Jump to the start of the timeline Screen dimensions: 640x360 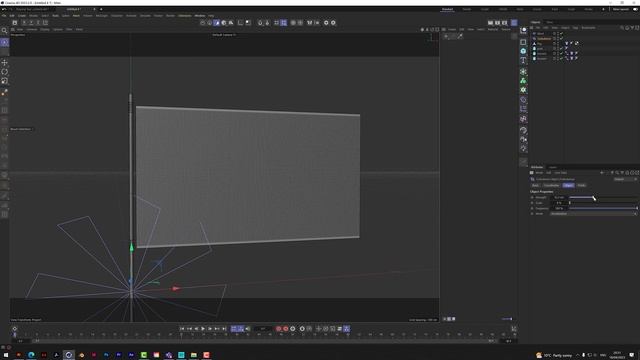point(182,329)
